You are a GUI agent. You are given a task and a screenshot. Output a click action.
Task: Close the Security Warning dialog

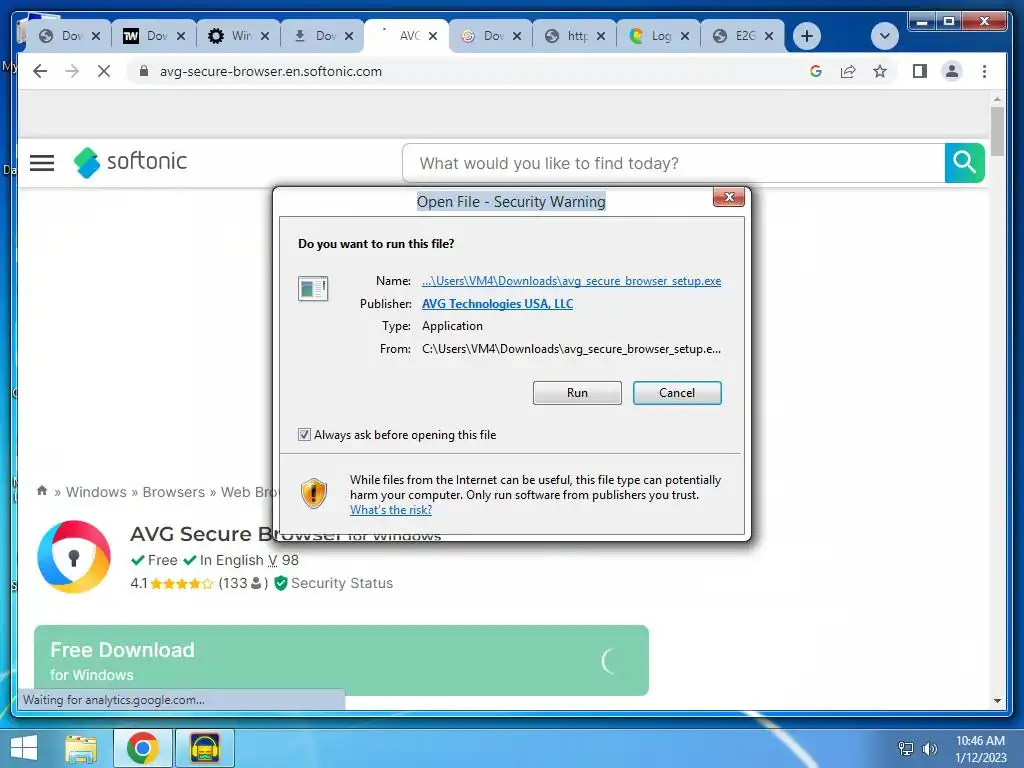729,197
